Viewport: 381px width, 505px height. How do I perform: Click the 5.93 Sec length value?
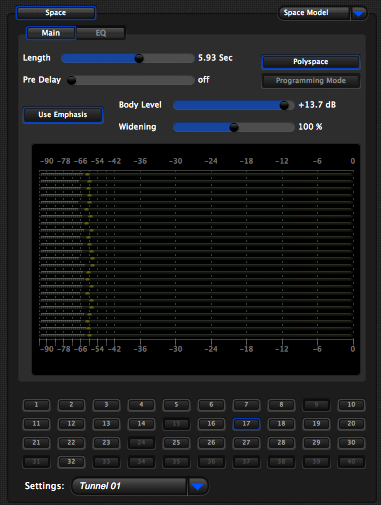[x=215, y=58]
